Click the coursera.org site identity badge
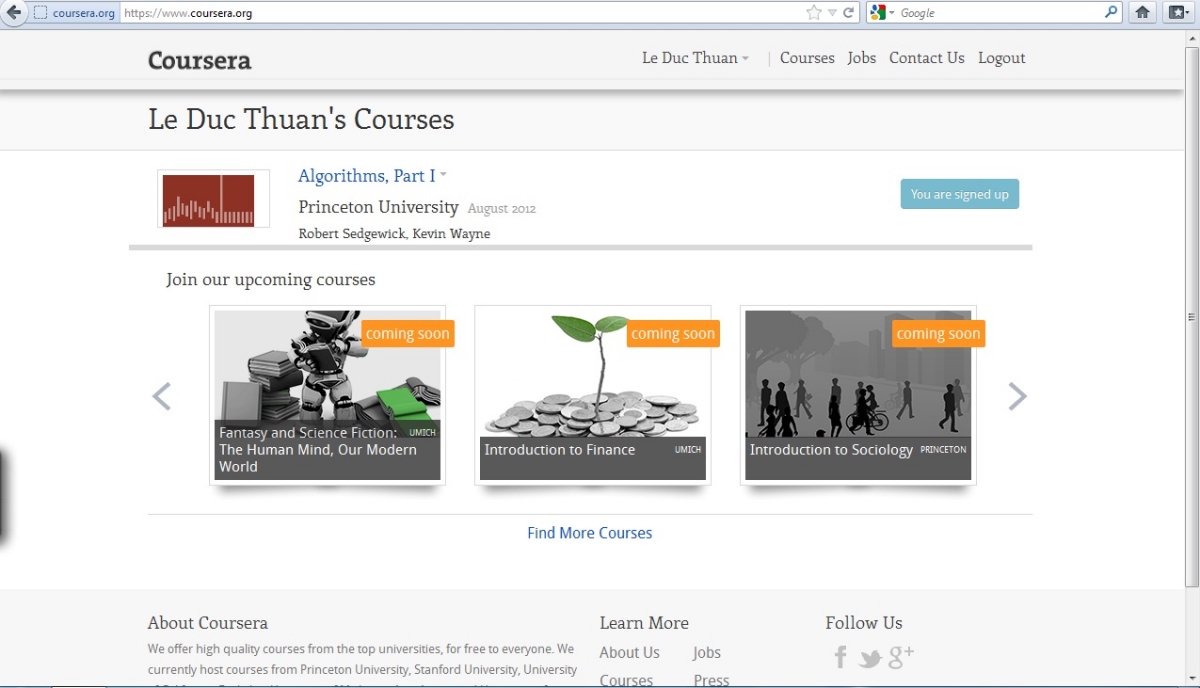Image resolution: width=1200 pixels, height=688 pixels. tap(75, 13)
